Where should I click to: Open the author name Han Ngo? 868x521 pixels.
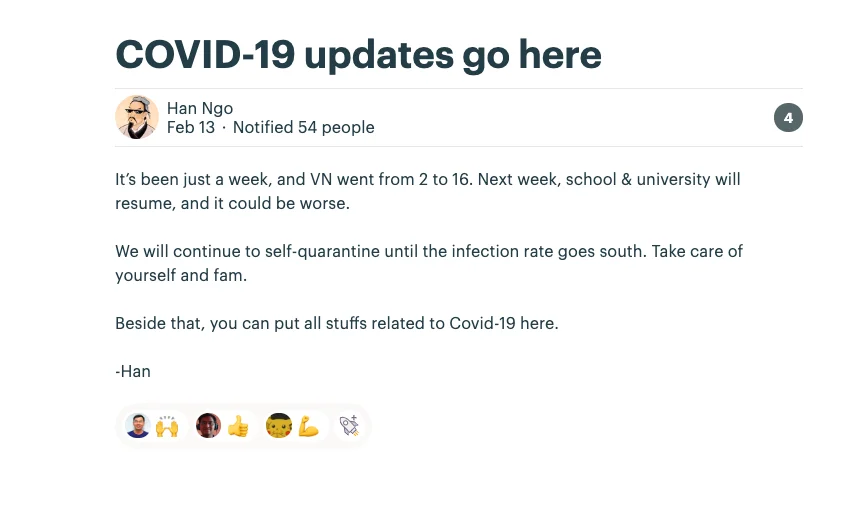(x=200, y=108)
